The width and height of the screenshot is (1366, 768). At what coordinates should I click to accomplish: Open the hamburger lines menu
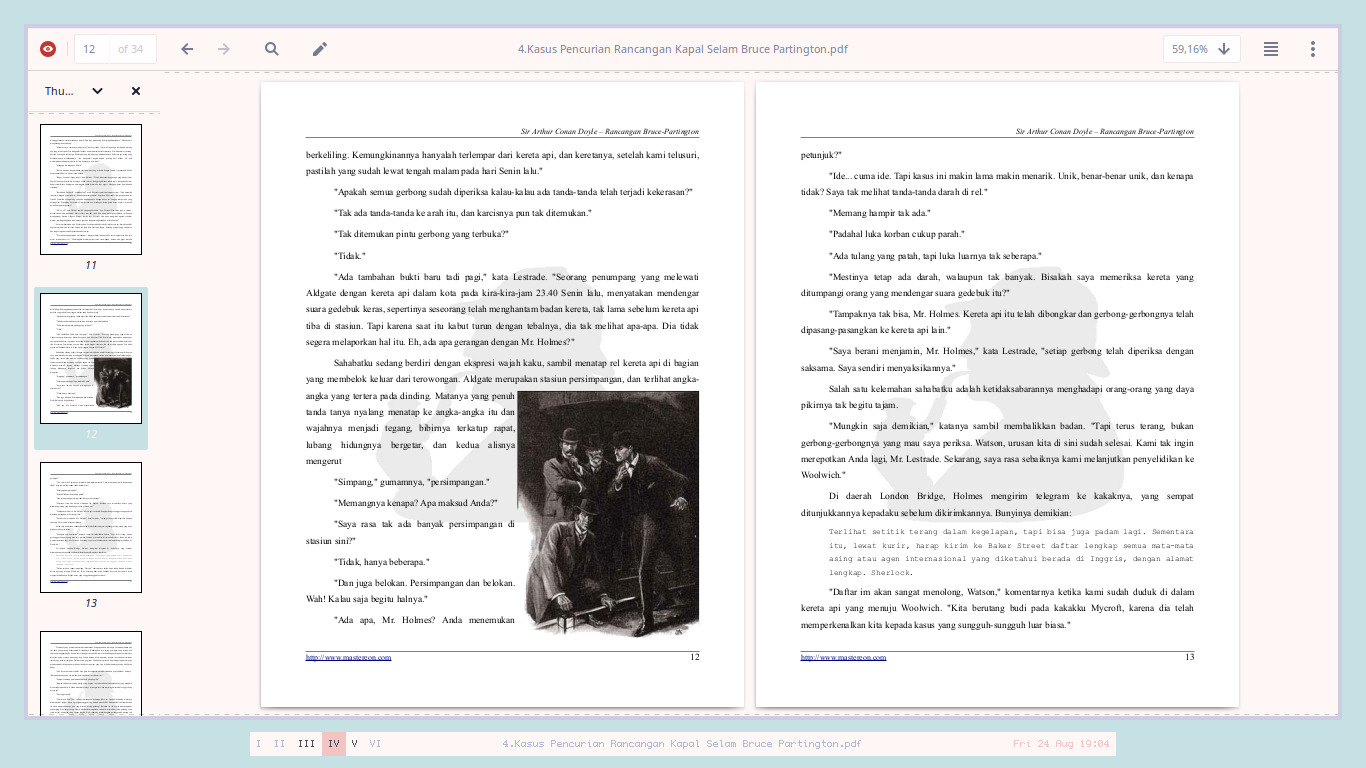pos(1271,49)
